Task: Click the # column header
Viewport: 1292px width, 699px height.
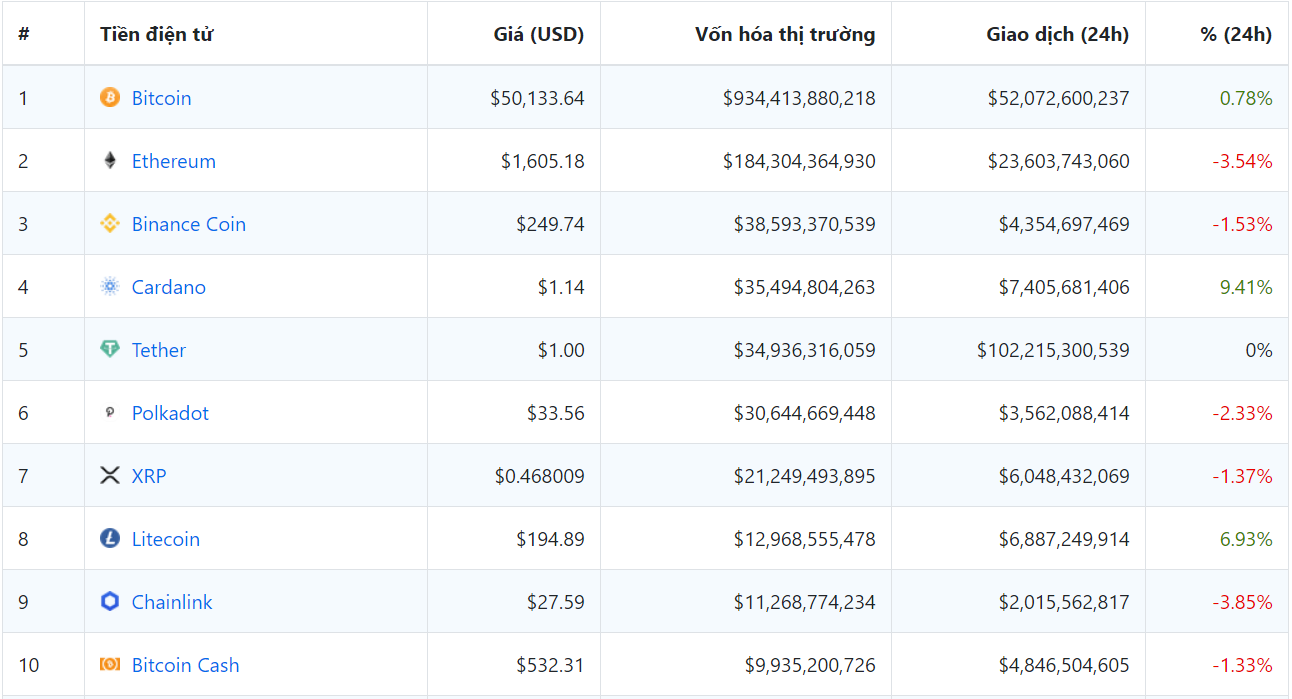Action: click(x=24, y=34)
